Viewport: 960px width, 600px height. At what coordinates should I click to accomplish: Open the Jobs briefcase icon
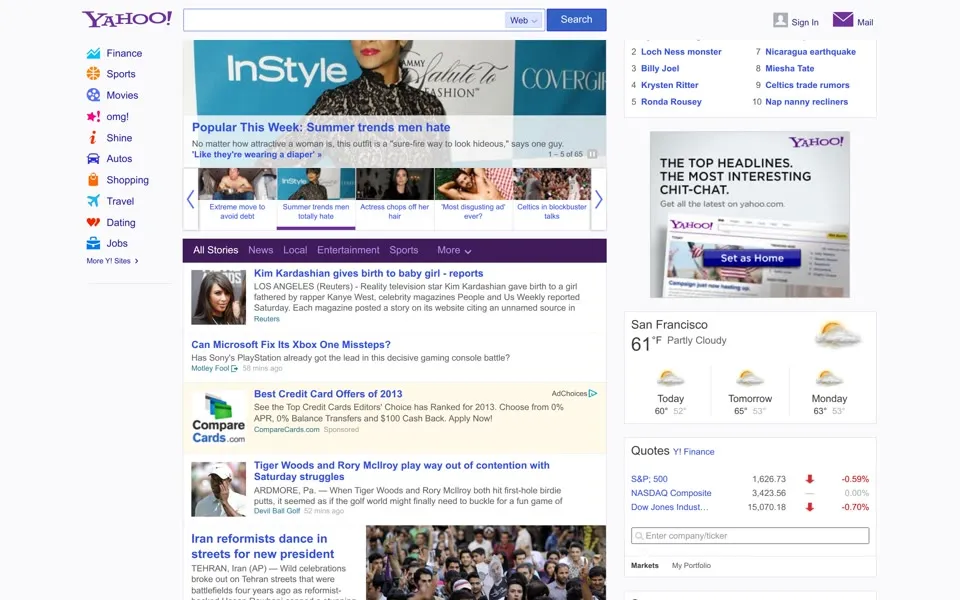[93, 243]
